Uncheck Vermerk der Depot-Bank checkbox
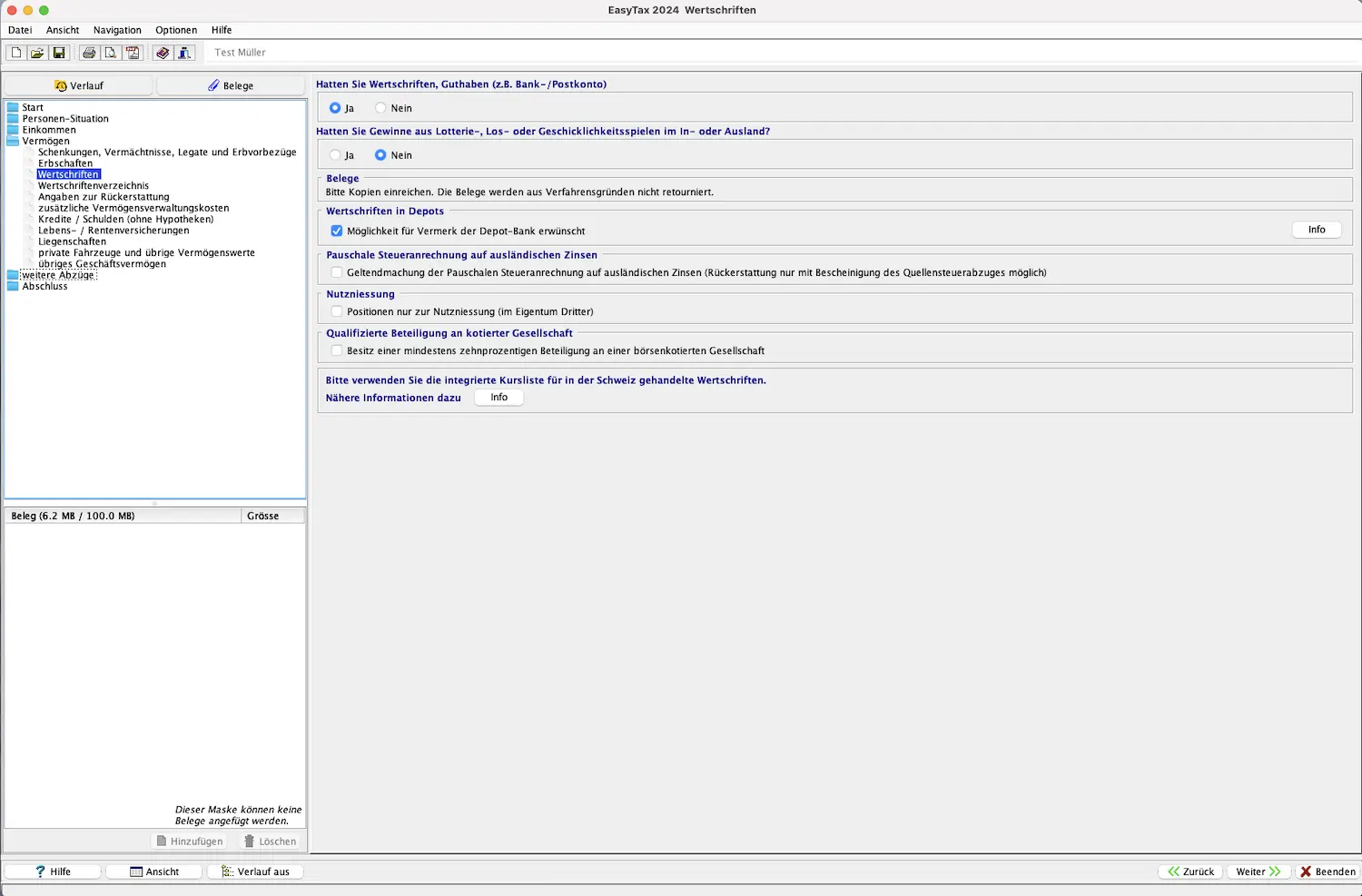The width and height of the screenshot is (1362, 896). [337, 231]
